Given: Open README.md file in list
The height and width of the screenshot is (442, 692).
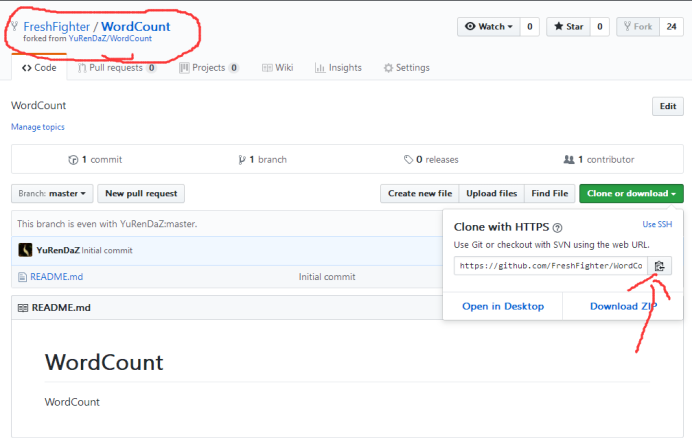Looking at the screenshot, I should click(56, 277).
